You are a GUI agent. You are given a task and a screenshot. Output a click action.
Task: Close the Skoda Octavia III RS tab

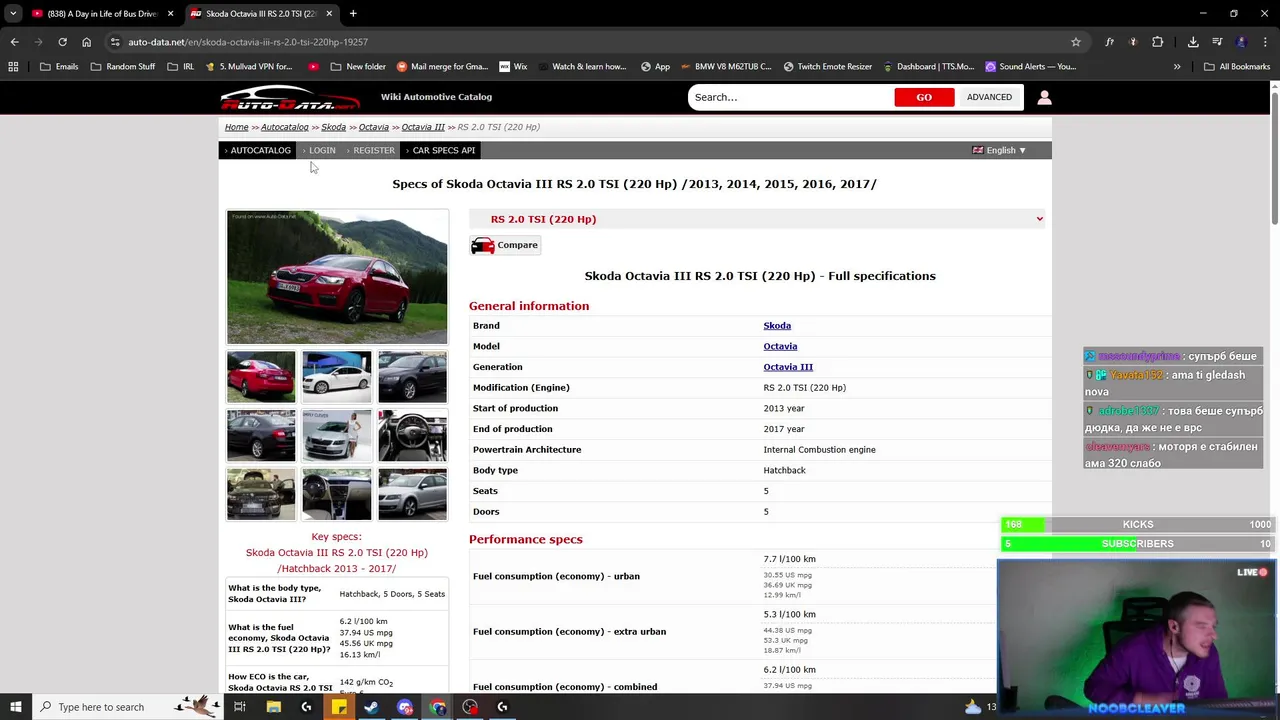tap(329, 13)
